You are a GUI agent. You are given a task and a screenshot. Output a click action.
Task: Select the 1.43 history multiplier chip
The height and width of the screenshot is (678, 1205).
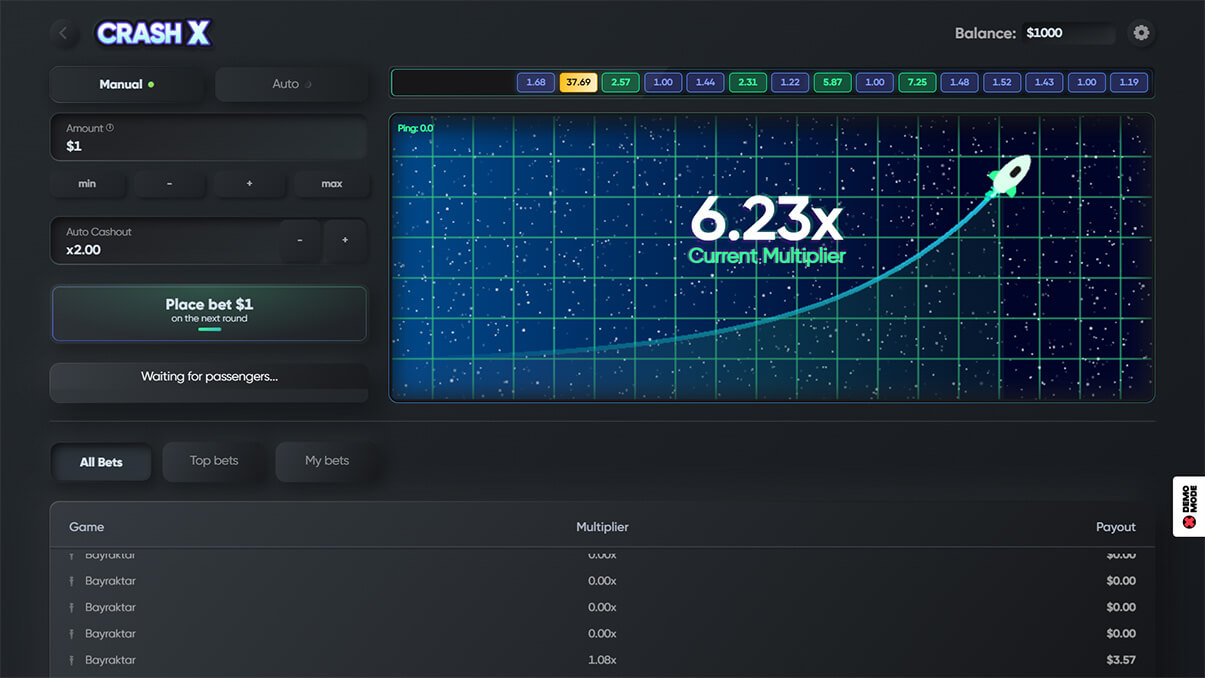(x=1045, y=82)
